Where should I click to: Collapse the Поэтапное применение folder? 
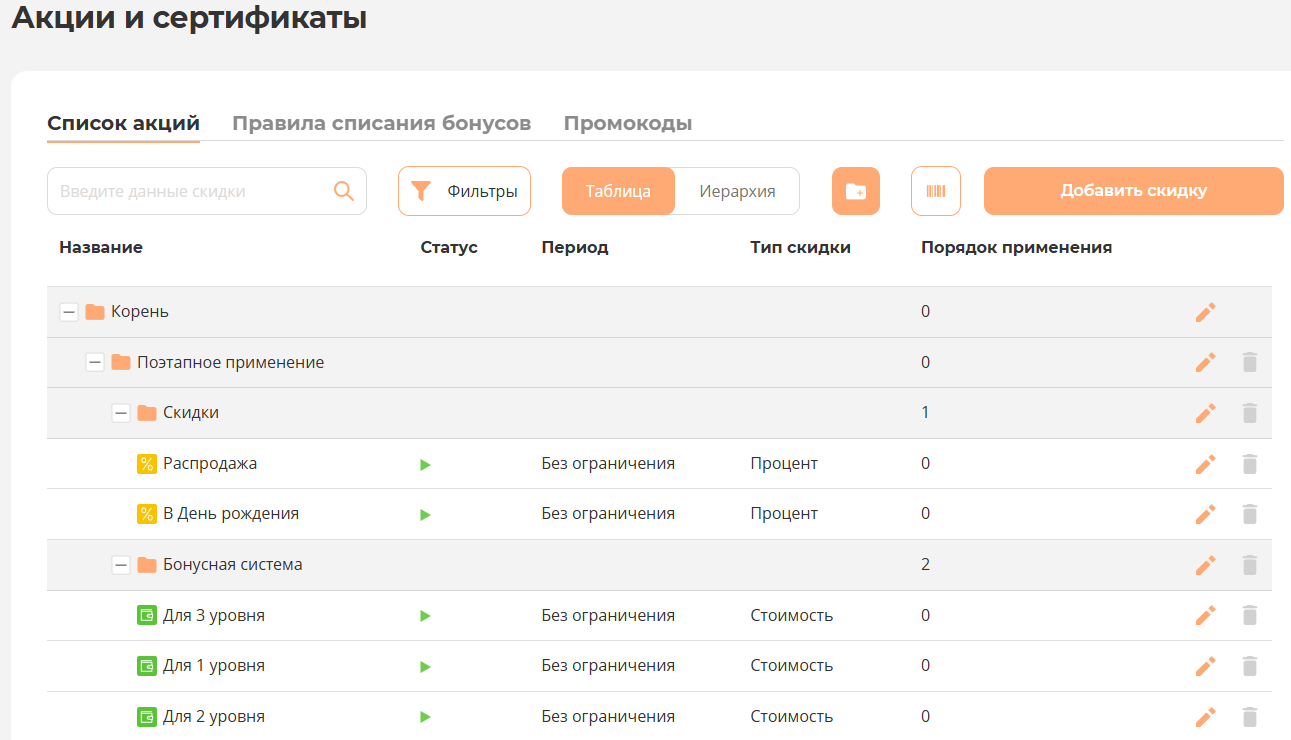pos(95,362)
